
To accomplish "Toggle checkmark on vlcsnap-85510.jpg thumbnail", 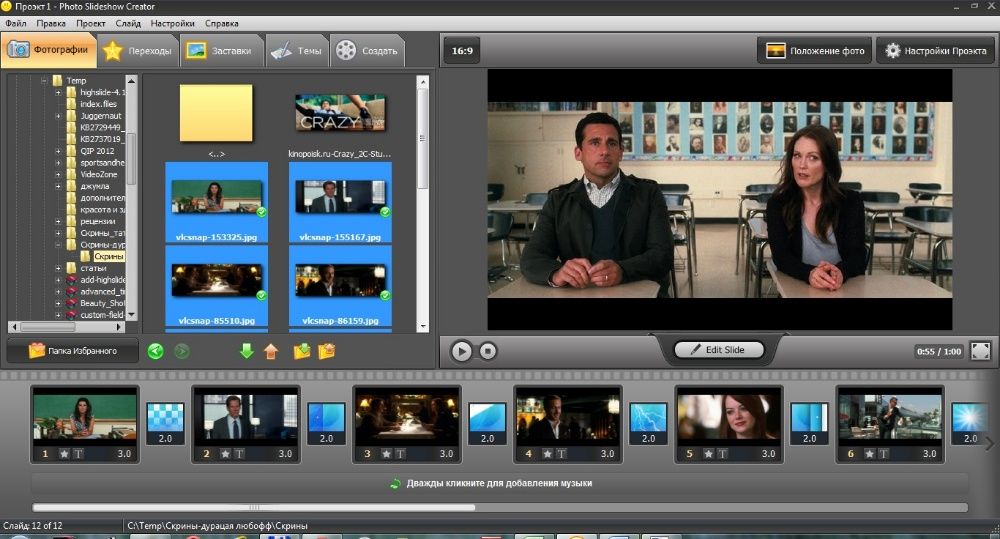I will [261, 295].
